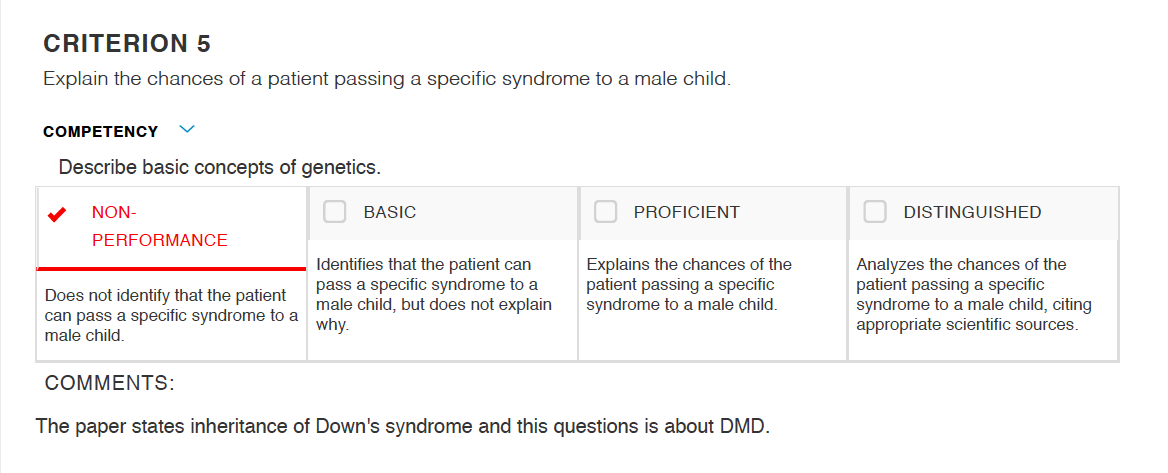
Task: Select the NON-PERFORMANCE level header
Action: pyautogui.click(x=159, y=226)
